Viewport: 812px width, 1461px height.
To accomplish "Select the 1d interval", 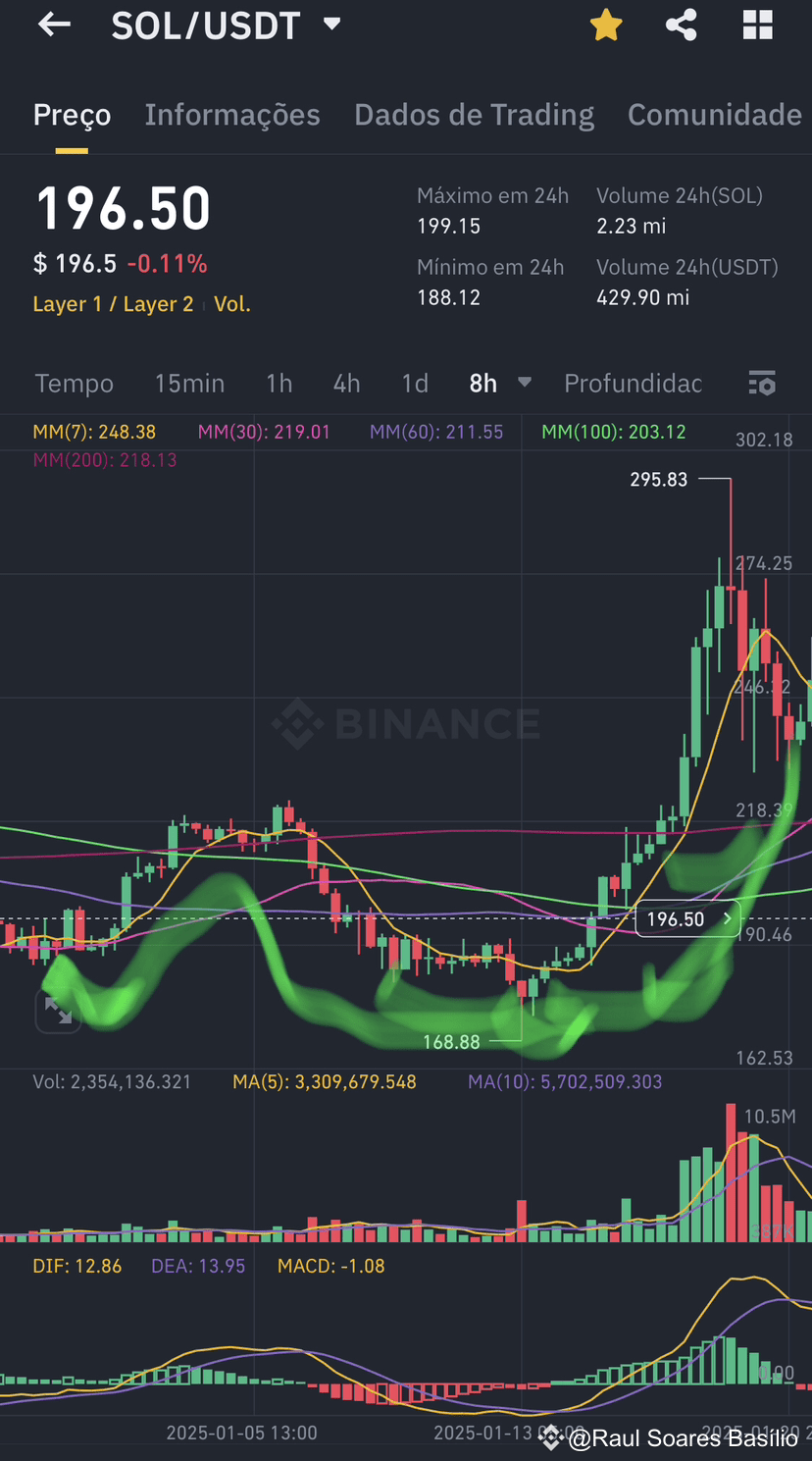I will click(415, 384).
